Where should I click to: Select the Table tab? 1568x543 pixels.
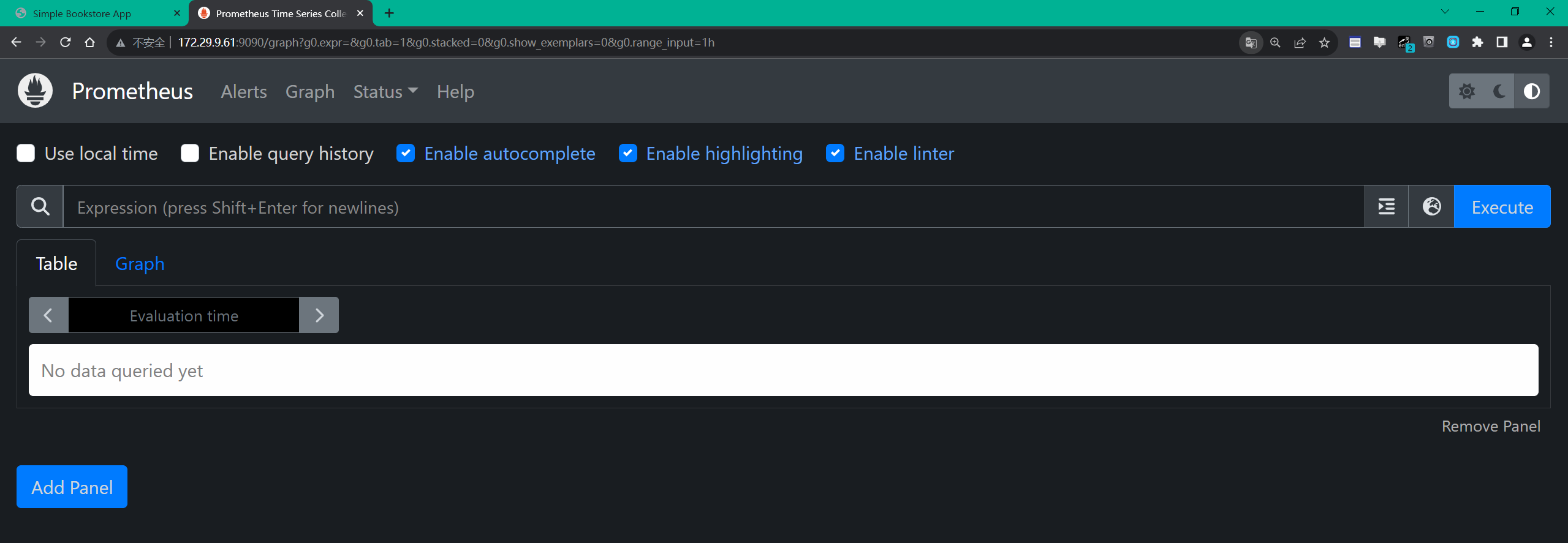click(x=56, y=263)
